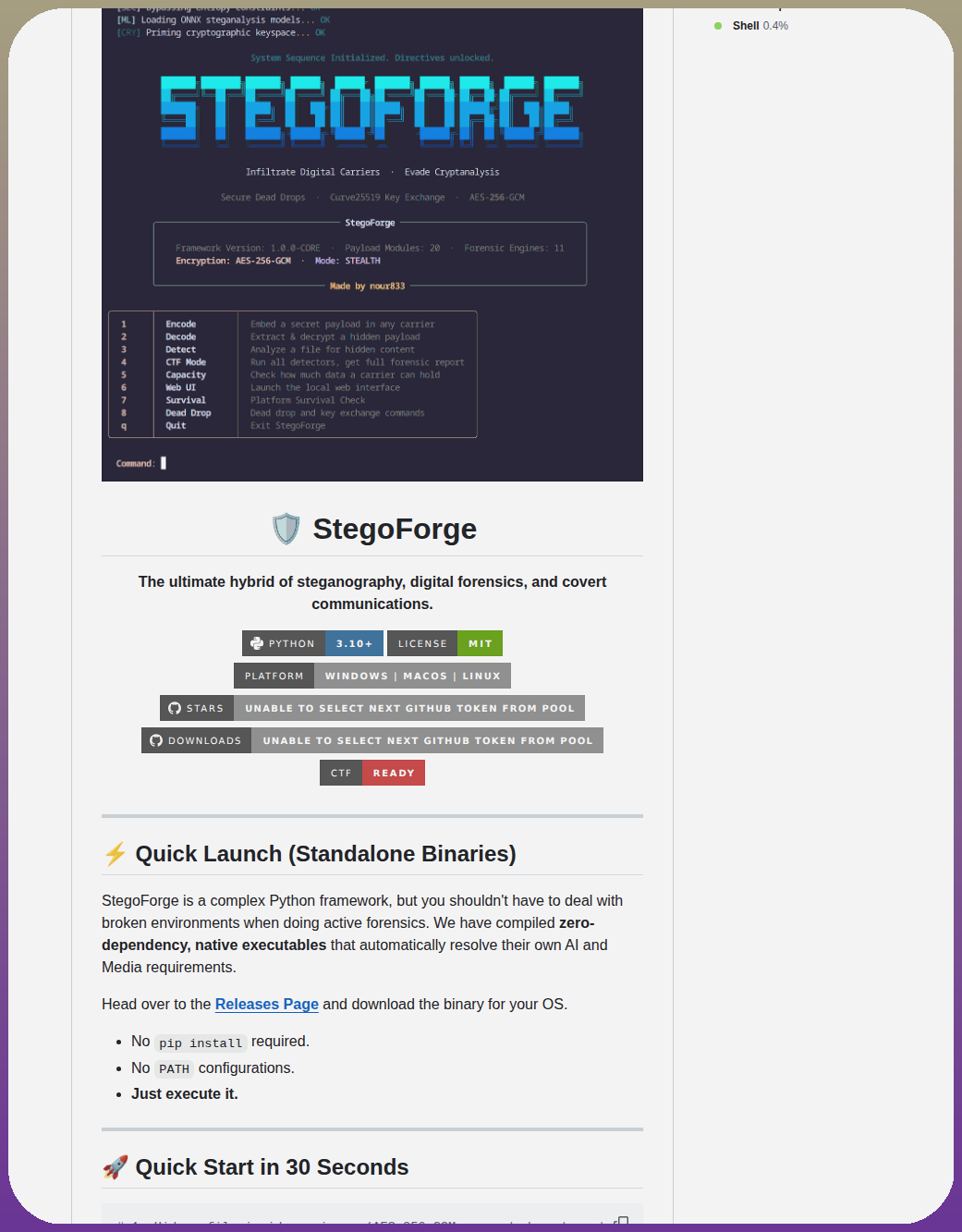Click the 'Just execute it.' bullet text
This screenshot has height=1232, width=962.
[x=185, y=1093]
